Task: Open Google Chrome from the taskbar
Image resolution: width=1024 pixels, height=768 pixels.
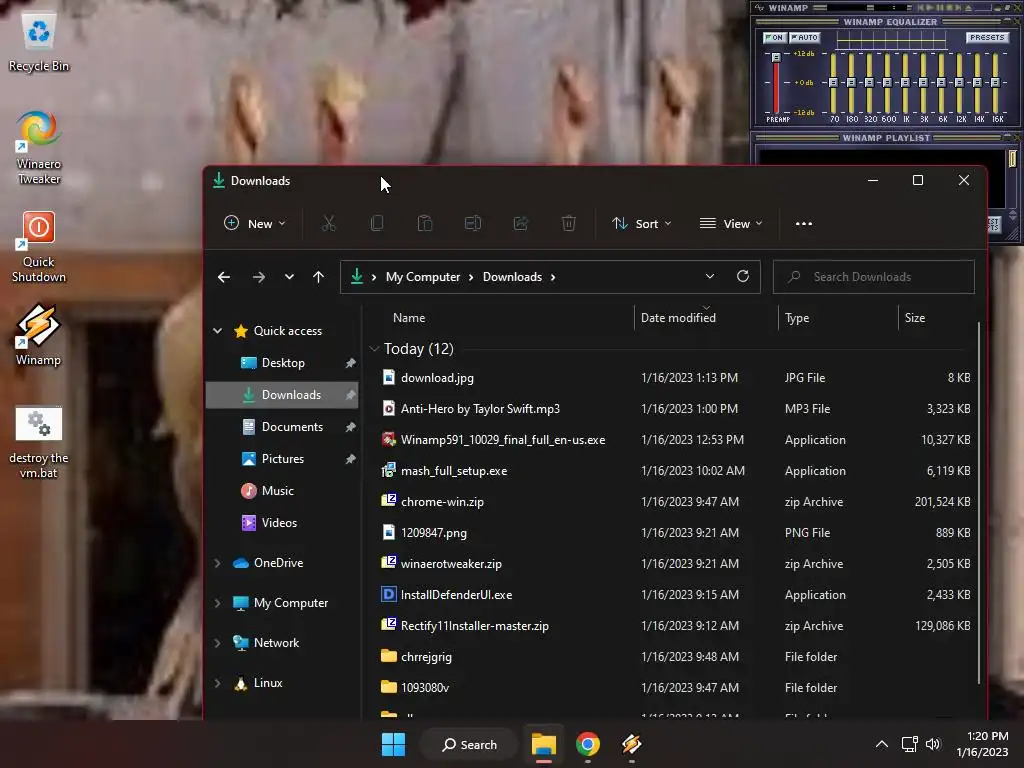Action: tap(588, 744)
